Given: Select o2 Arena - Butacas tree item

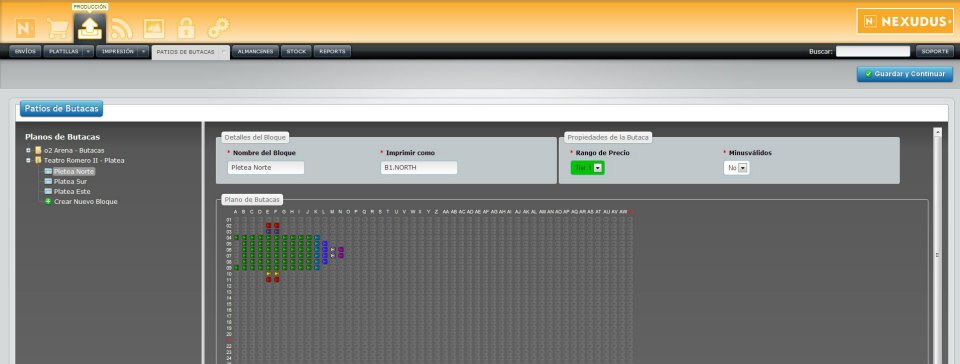Looking at the screenshot, I should [74, 150].
